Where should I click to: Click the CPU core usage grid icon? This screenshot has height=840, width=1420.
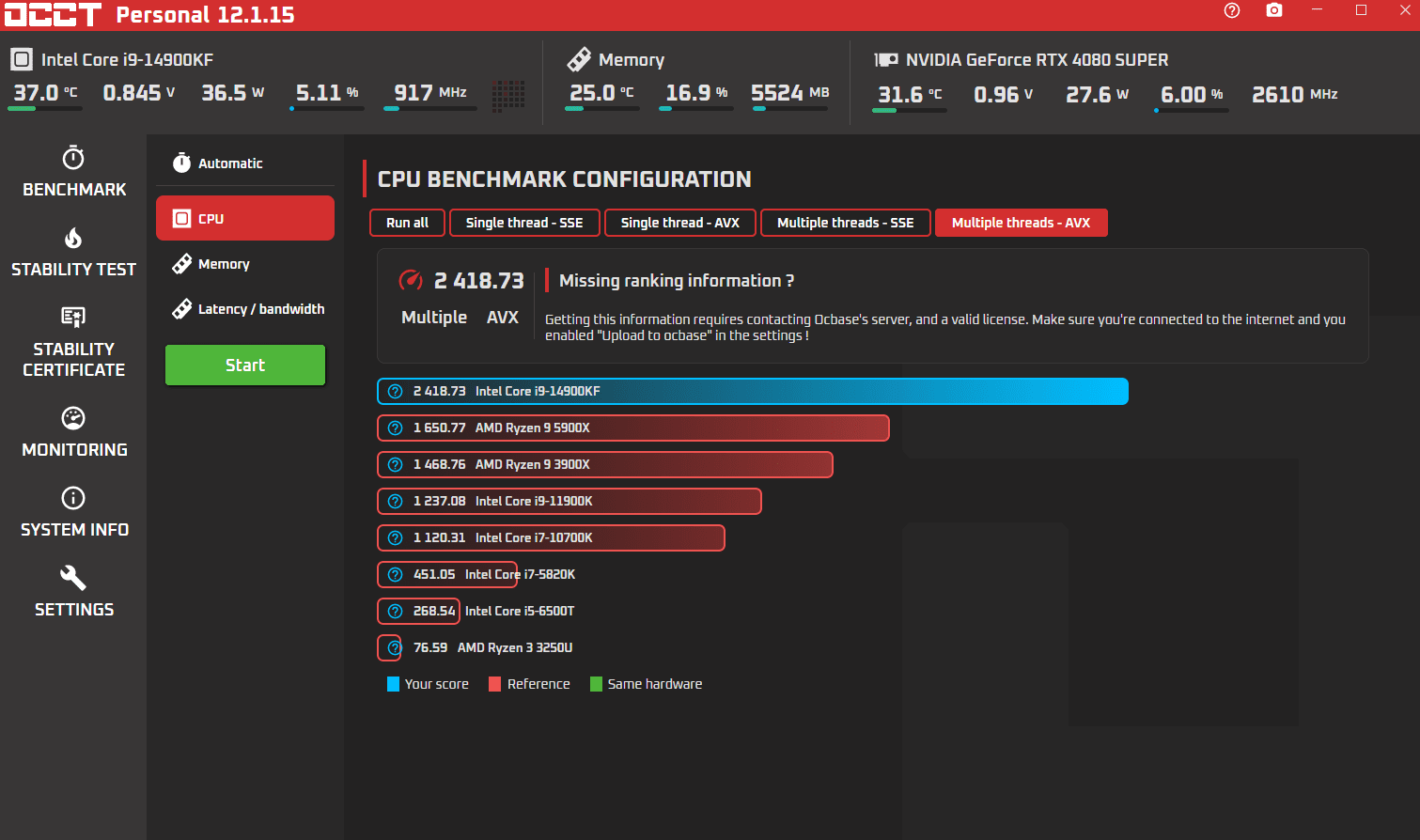(508, 94)
